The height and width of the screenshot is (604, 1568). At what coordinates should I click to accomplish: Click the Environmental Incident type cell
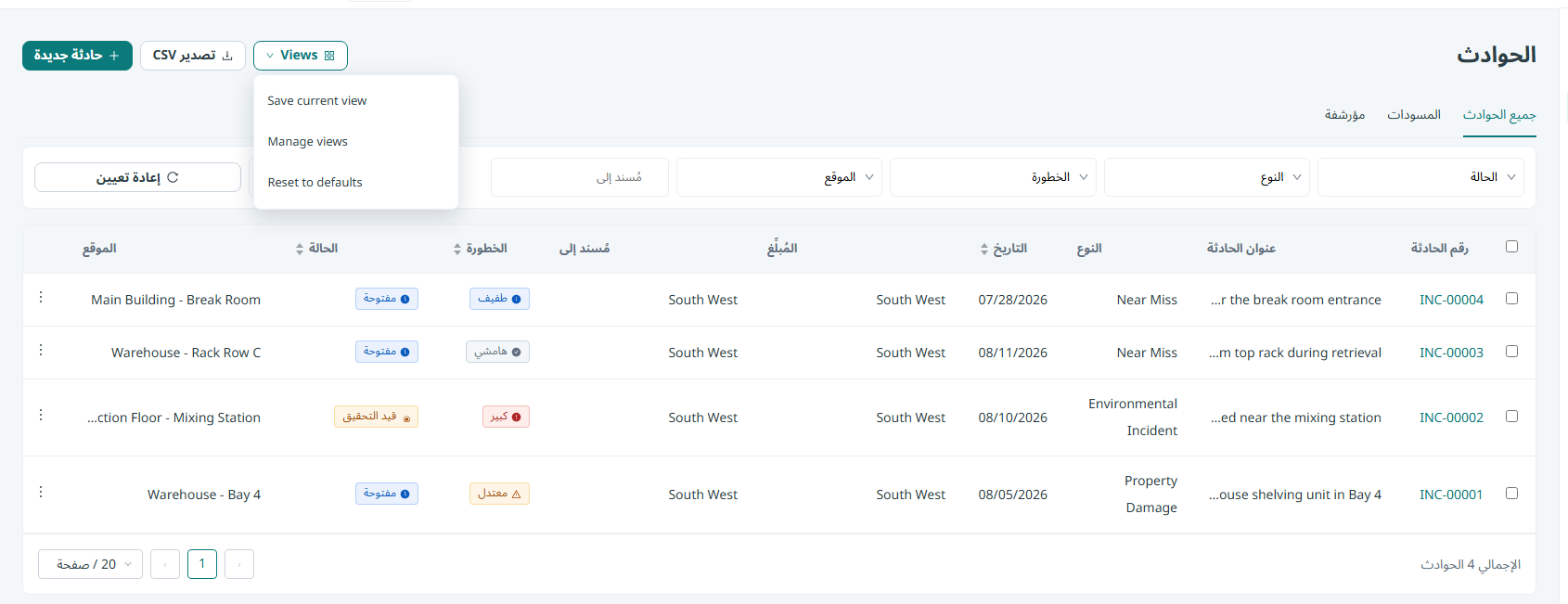point(1133,418)
